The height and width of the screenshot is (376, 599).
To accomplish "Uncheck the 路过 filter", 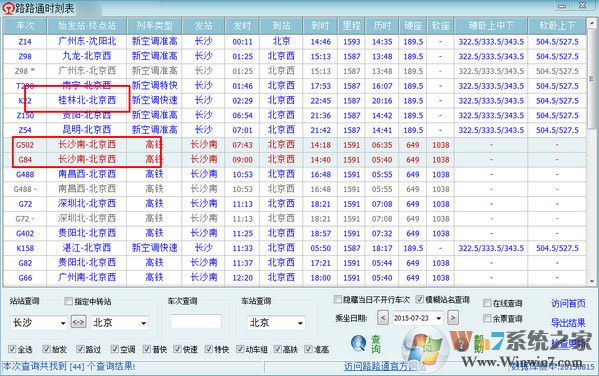I will click(x=80, y=349).
